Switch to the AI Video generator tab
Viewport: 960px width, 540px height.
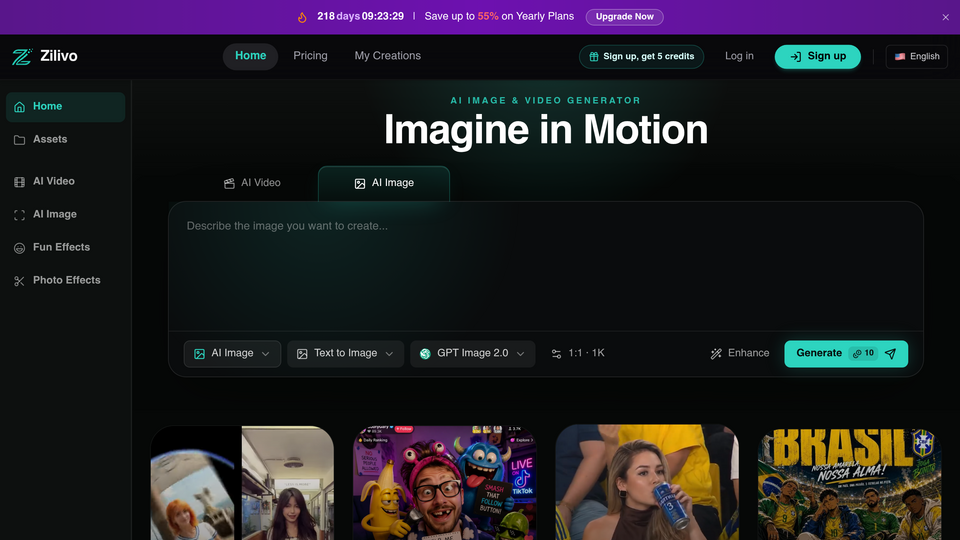[x=252, y=183]
